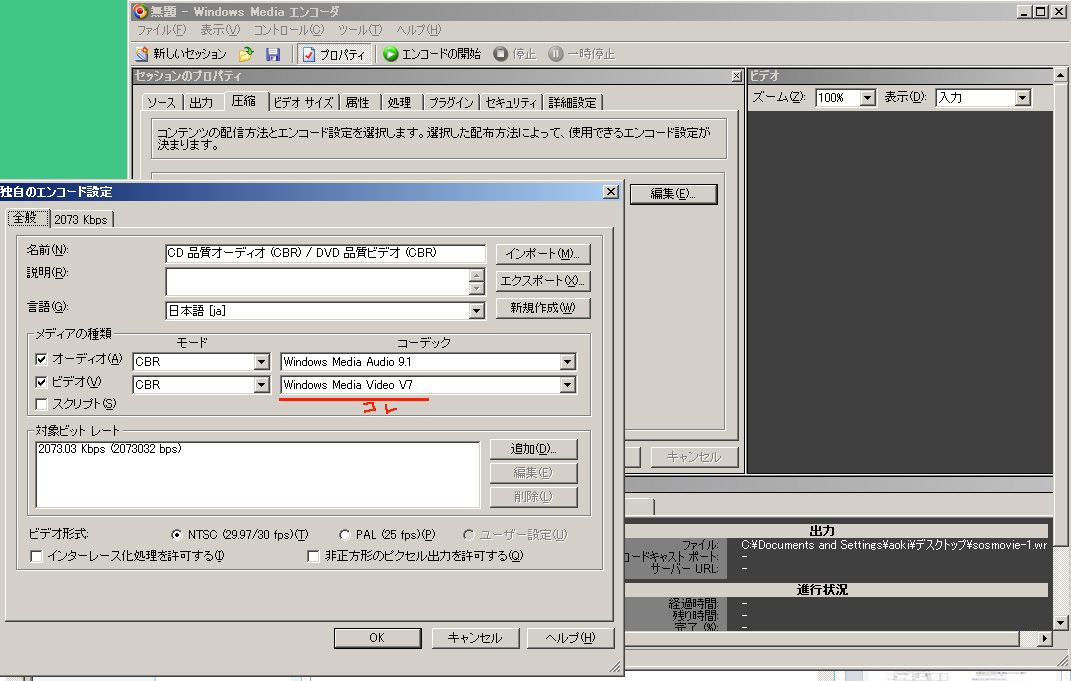The height and width of the screenshot is (681, 1071).
Task: Click the Export (エクスポート) button
Action: (x=543, y=281)
